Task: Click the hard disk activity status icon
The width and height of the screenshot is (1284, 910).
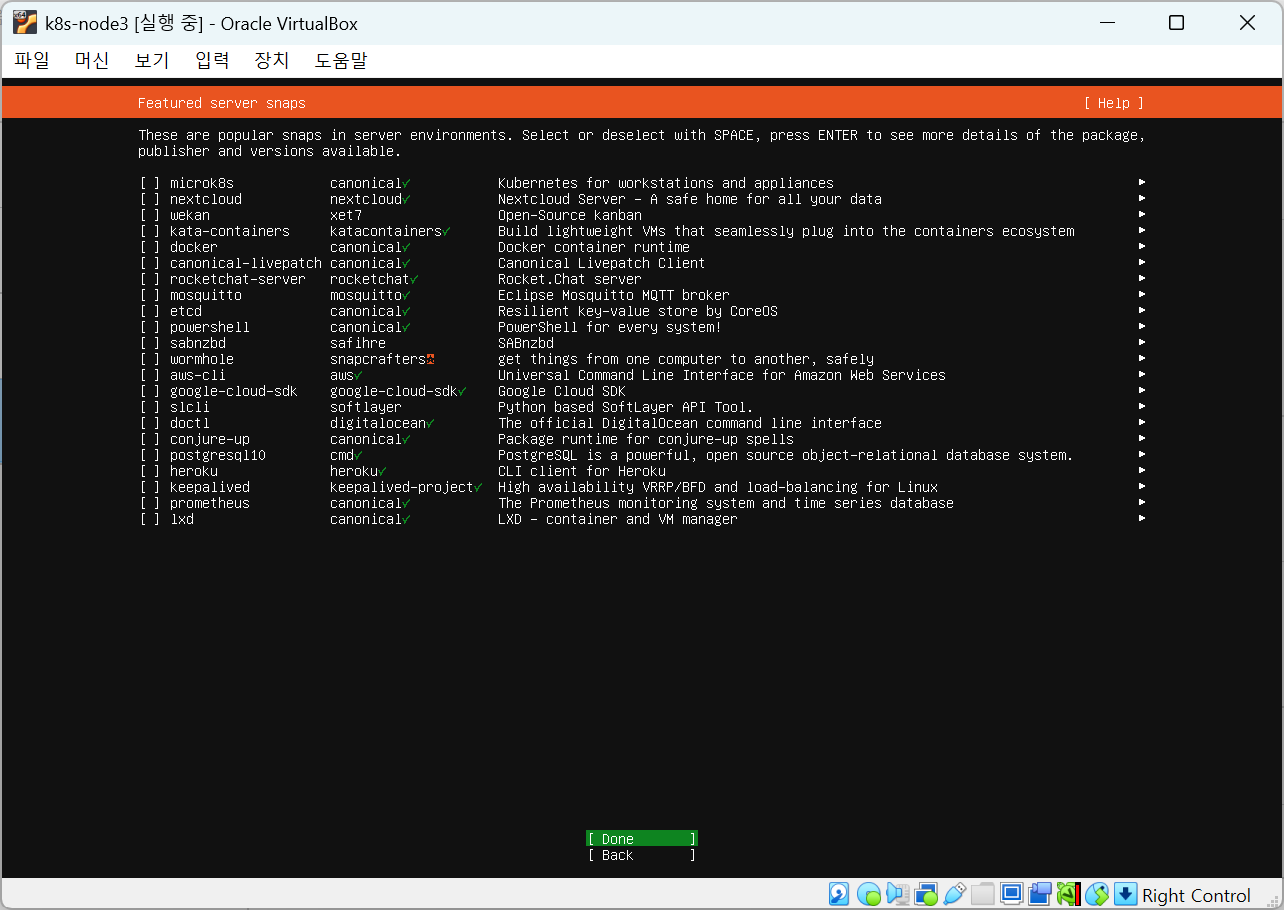Action: tap(839, 894)
